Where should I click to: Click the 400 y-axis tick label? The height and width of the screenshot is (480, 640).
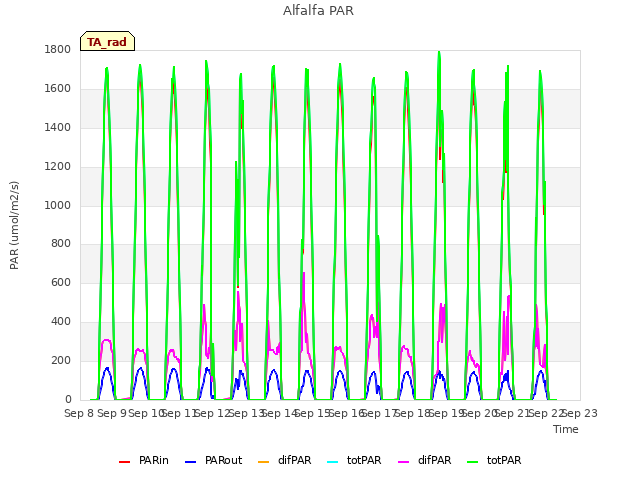pyautogui.click(x=61, y=322)
